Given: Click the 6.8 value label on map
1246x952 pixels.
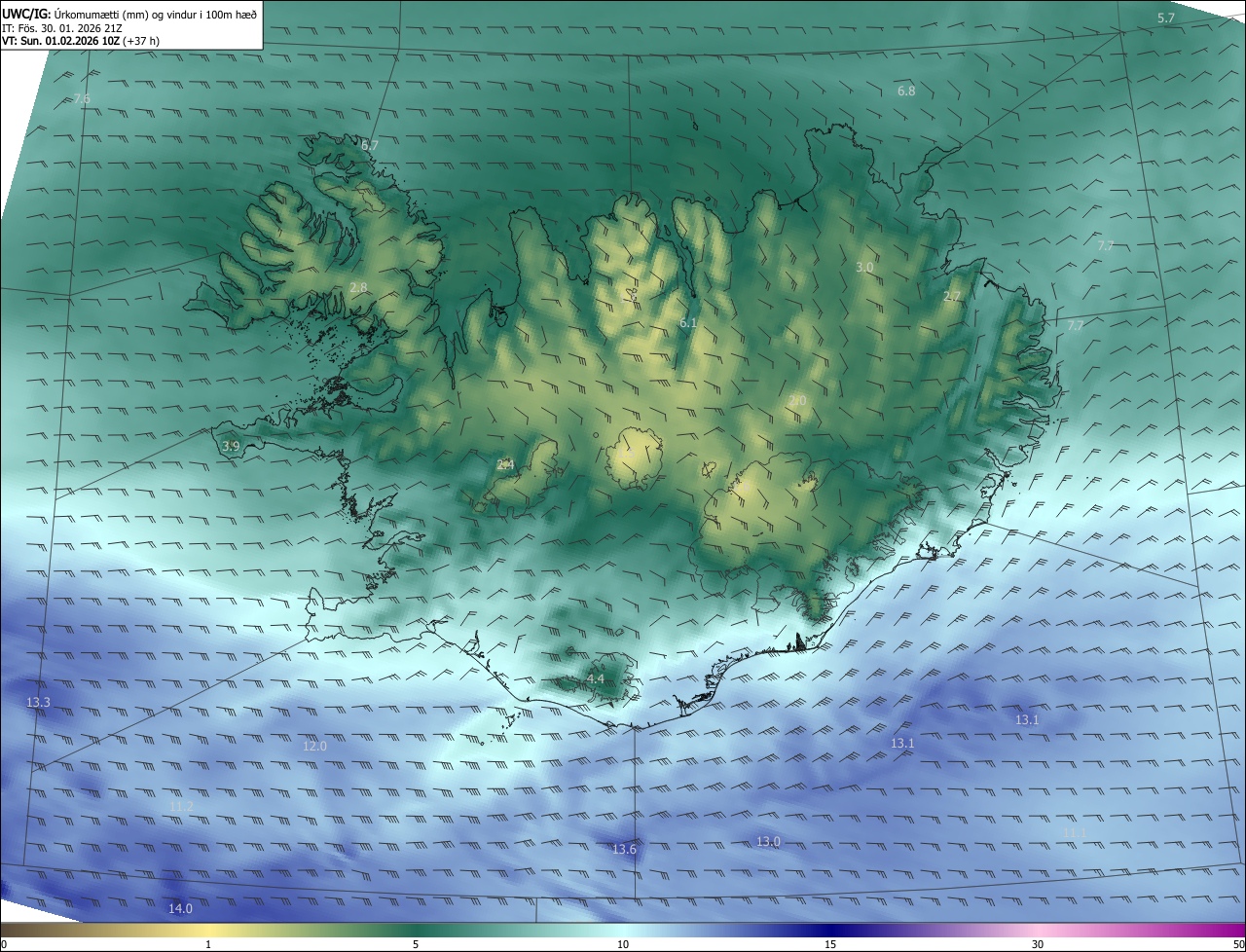Looking at the screenshot, I should point(906,91).
